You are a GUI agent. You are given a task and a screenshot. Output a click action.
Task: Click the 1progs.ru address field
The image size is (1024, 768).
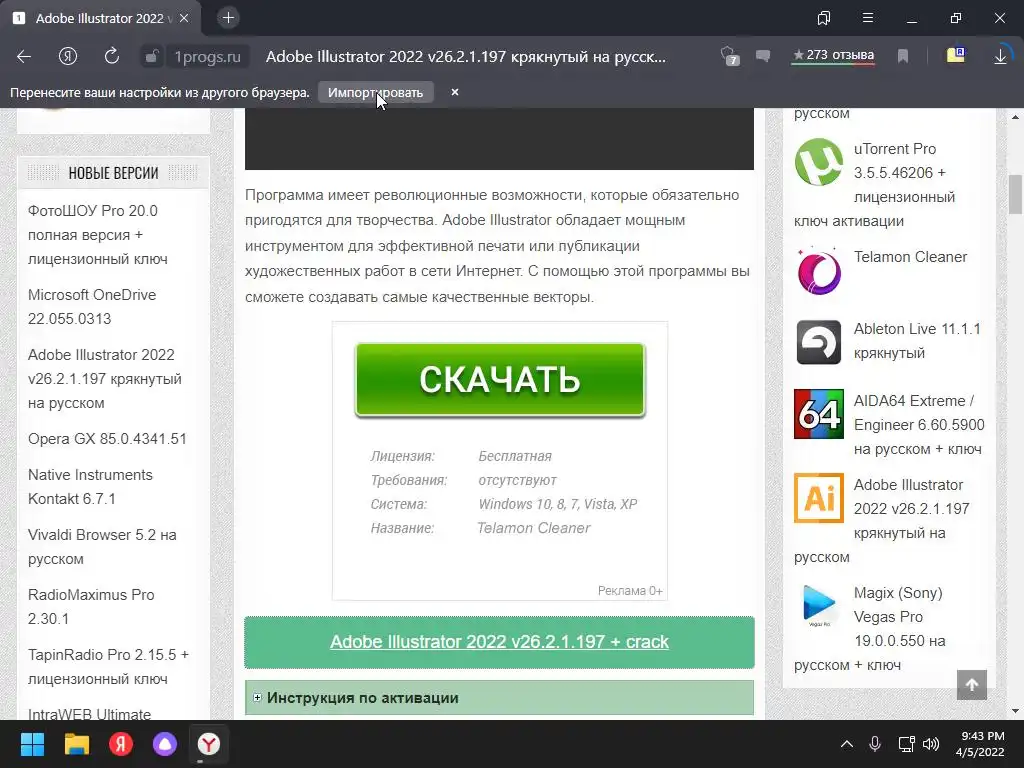click(208, 57)
